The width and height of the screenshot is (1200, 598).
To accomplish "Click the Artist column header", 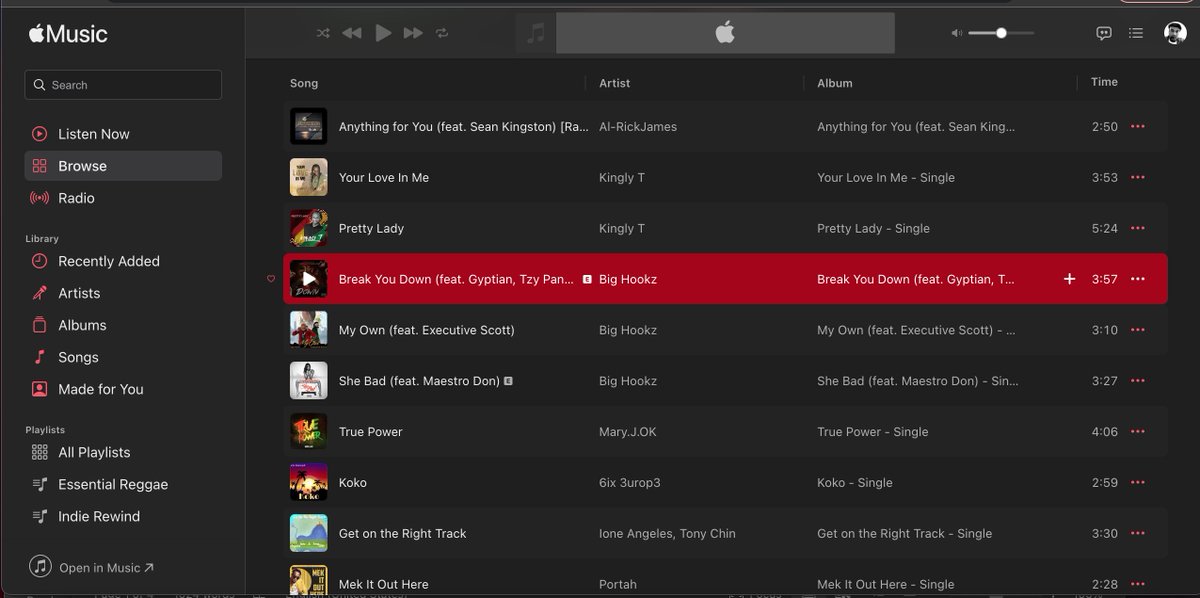I will 615,83.
